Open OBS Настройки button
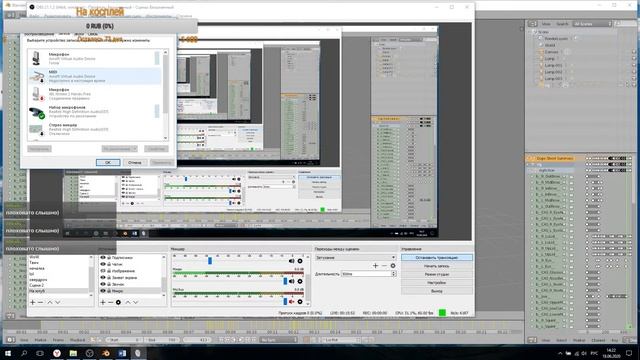 (x=436, y=282)
